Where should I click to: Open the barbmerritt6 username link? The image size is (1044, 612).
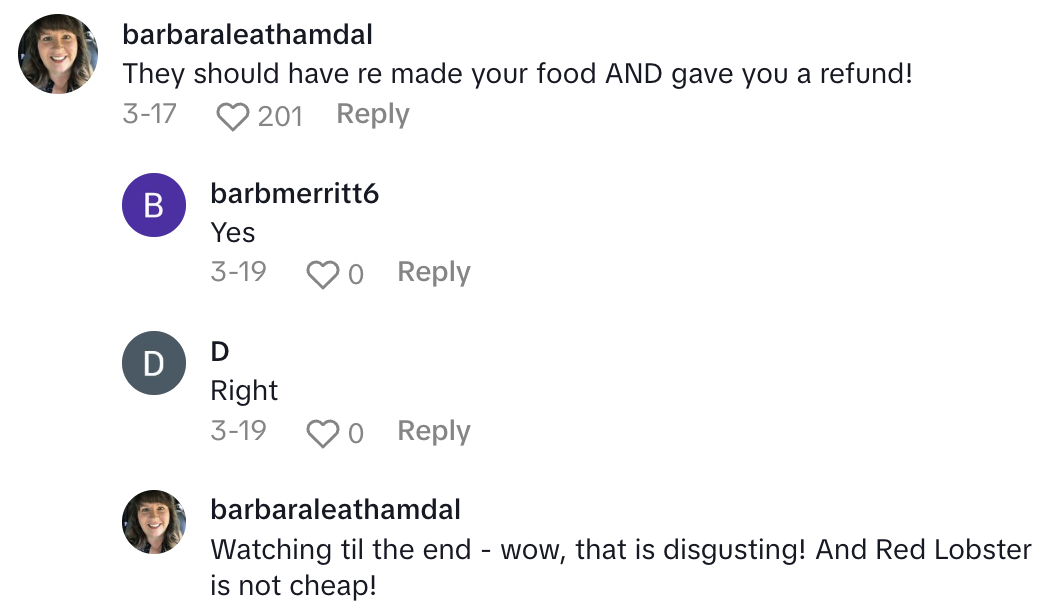click(x=294, y=193)
